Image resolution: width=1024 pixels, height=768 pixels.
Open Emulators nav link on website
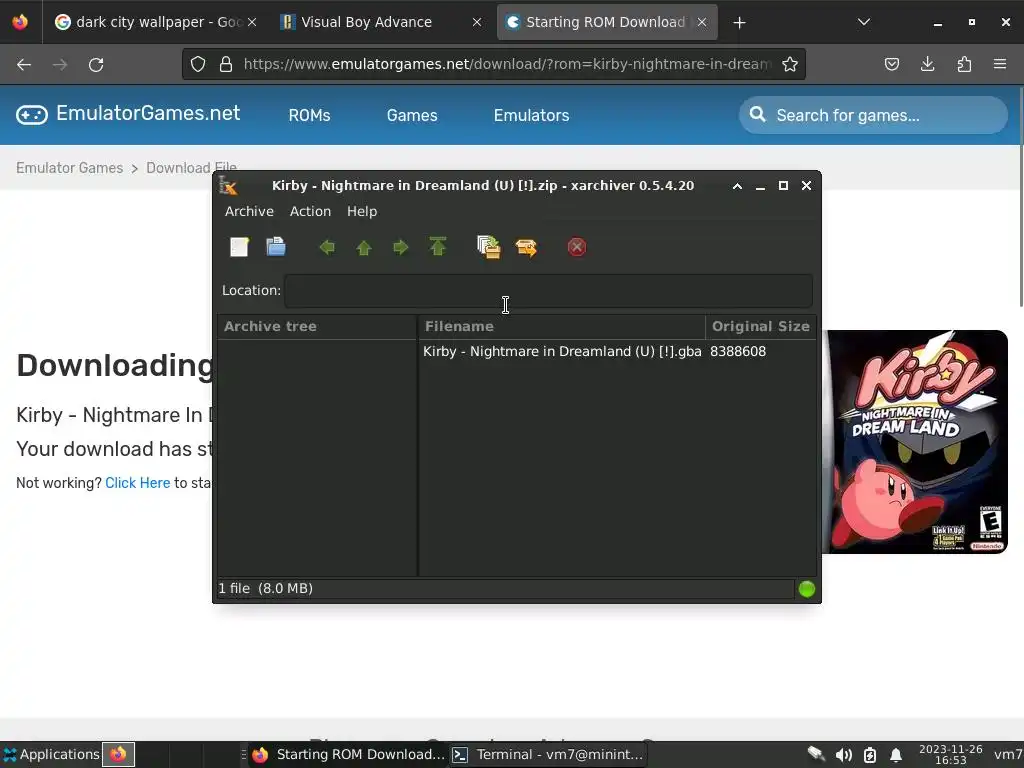point(532,116)
